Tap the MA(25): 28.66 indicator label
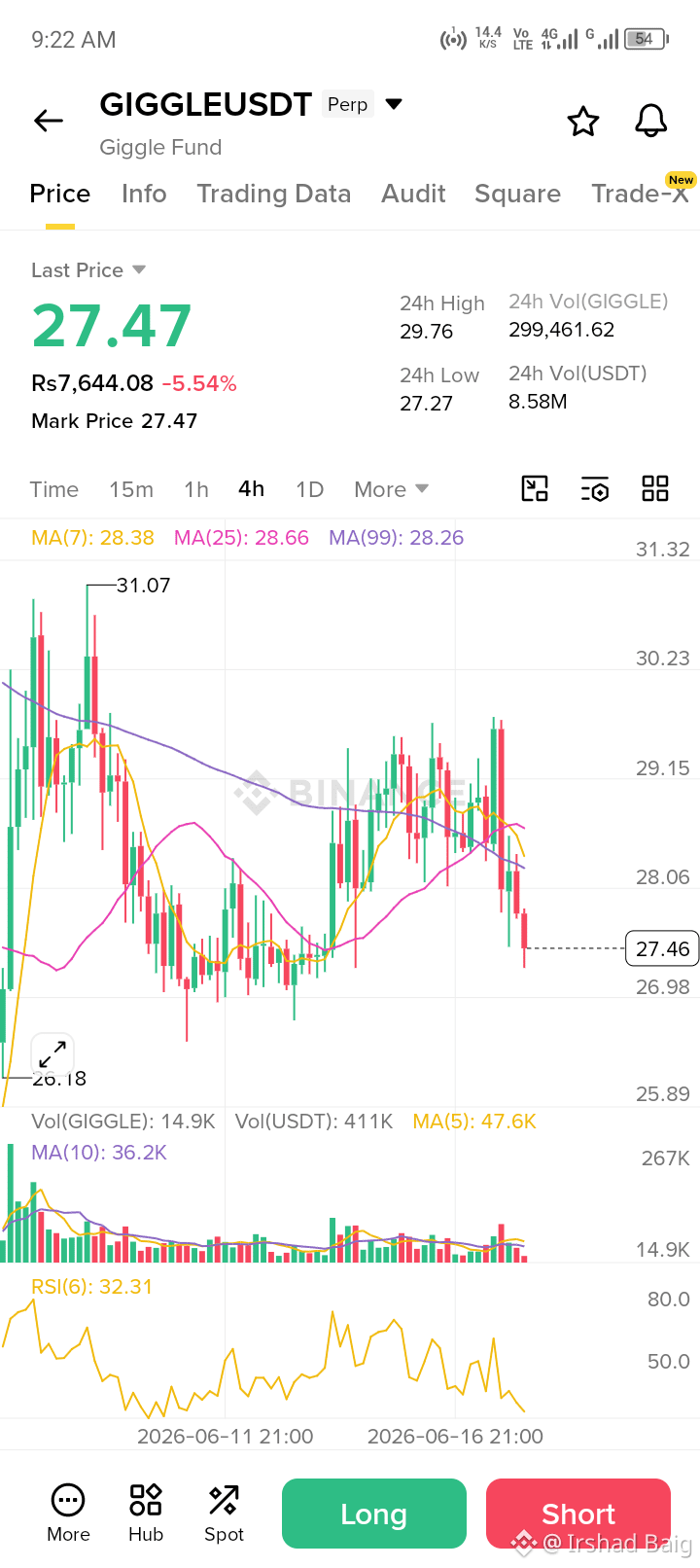 click(241, 538)
